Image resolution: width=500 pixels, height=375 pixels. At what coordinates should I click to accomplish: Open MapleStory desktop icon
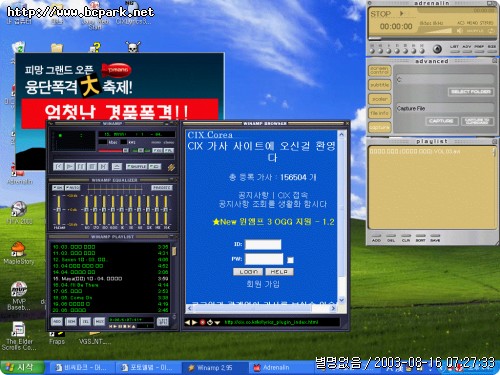click(x=18, y=253)
